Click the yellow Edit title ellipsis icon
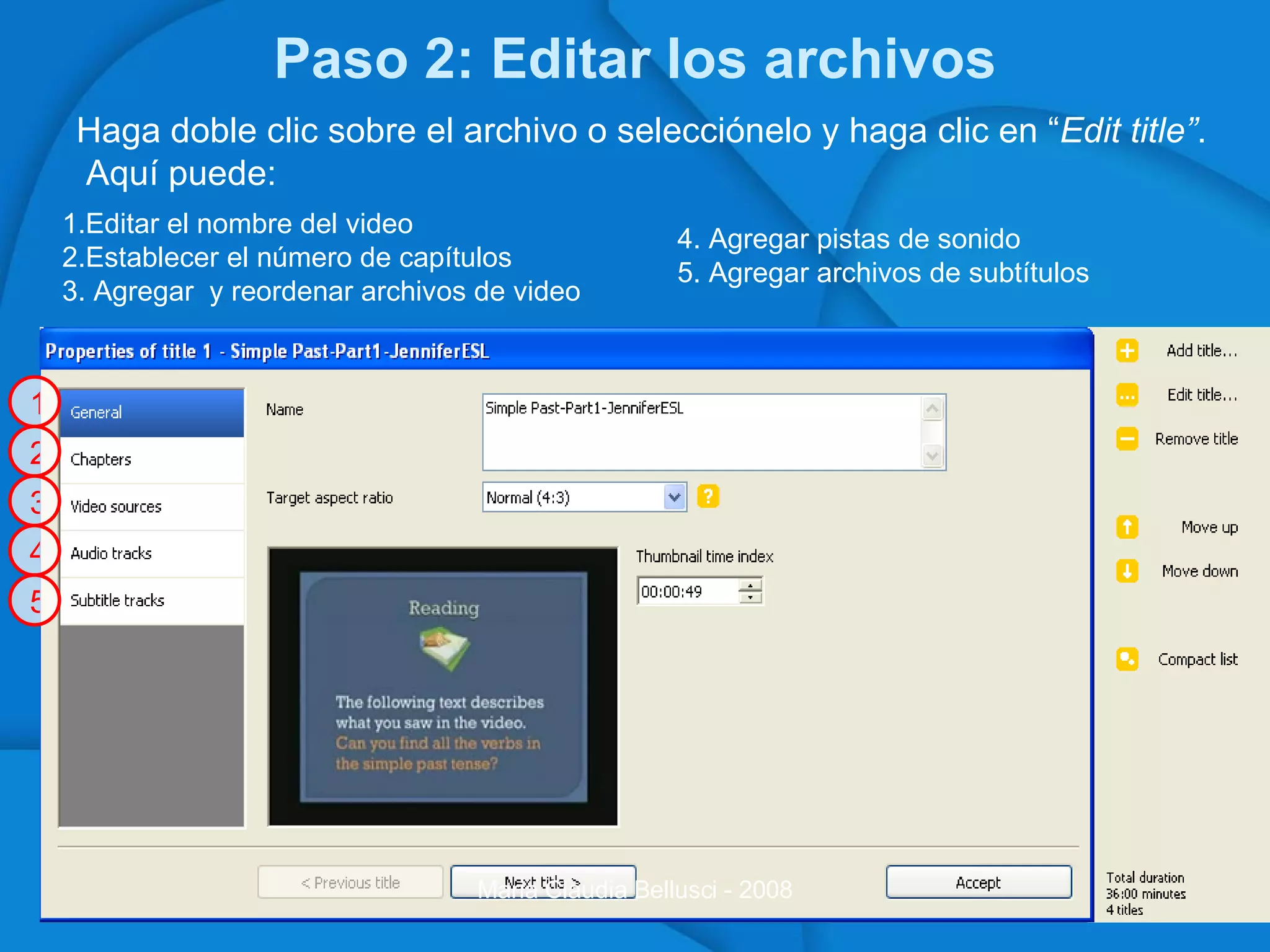This screenshot has width=1270, height=952. click(1127, 395)
